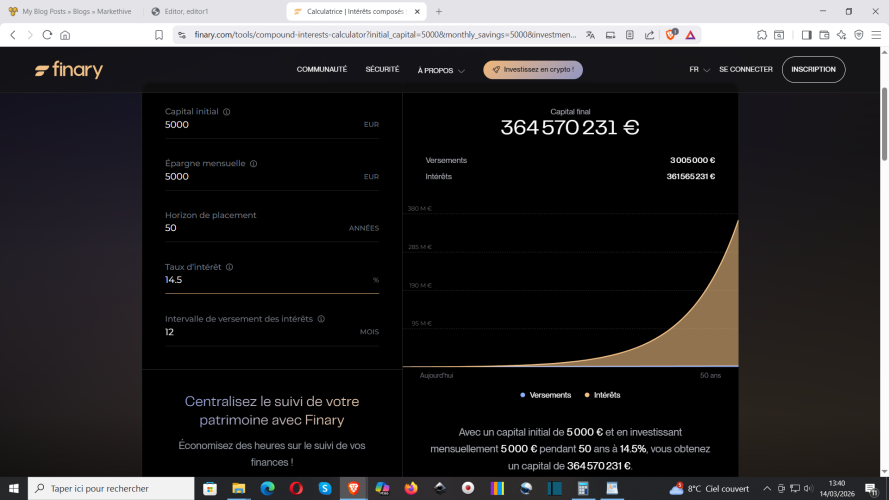Click the info icon next to Épargne mensuelle
The image size is (889, 500).
pyautogui.click(x=253, y=164)
